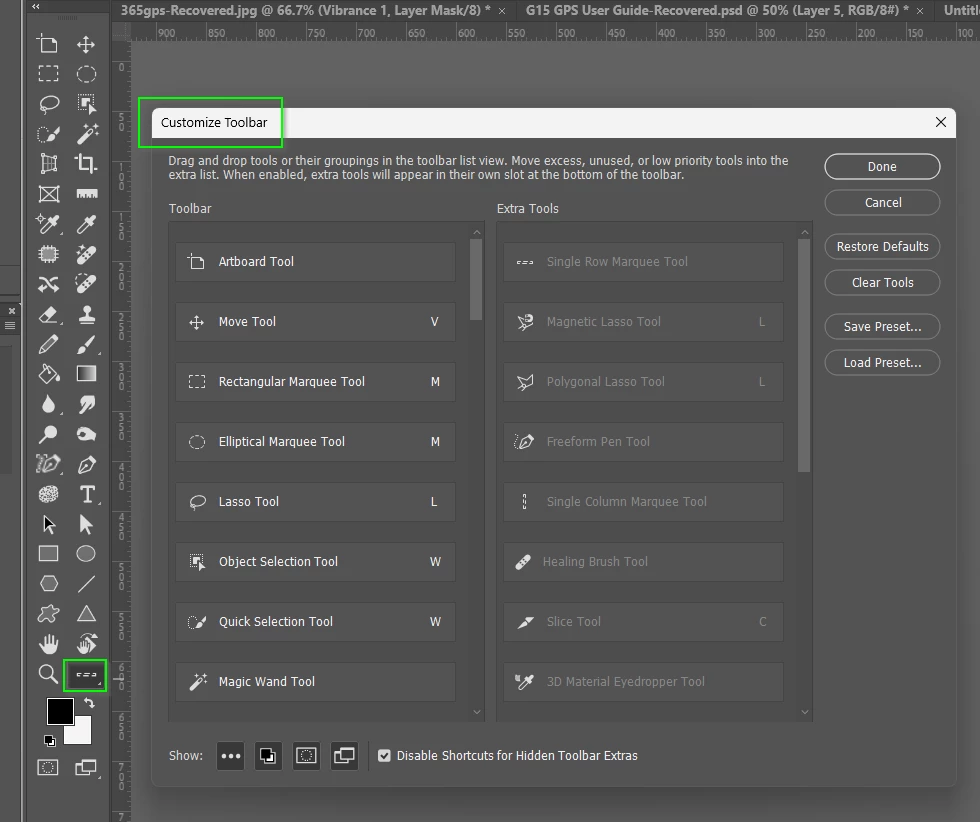Select the Zoom magnifier icon in the tools panel
This screenshot has height=822, width=980.
[48, 674]
